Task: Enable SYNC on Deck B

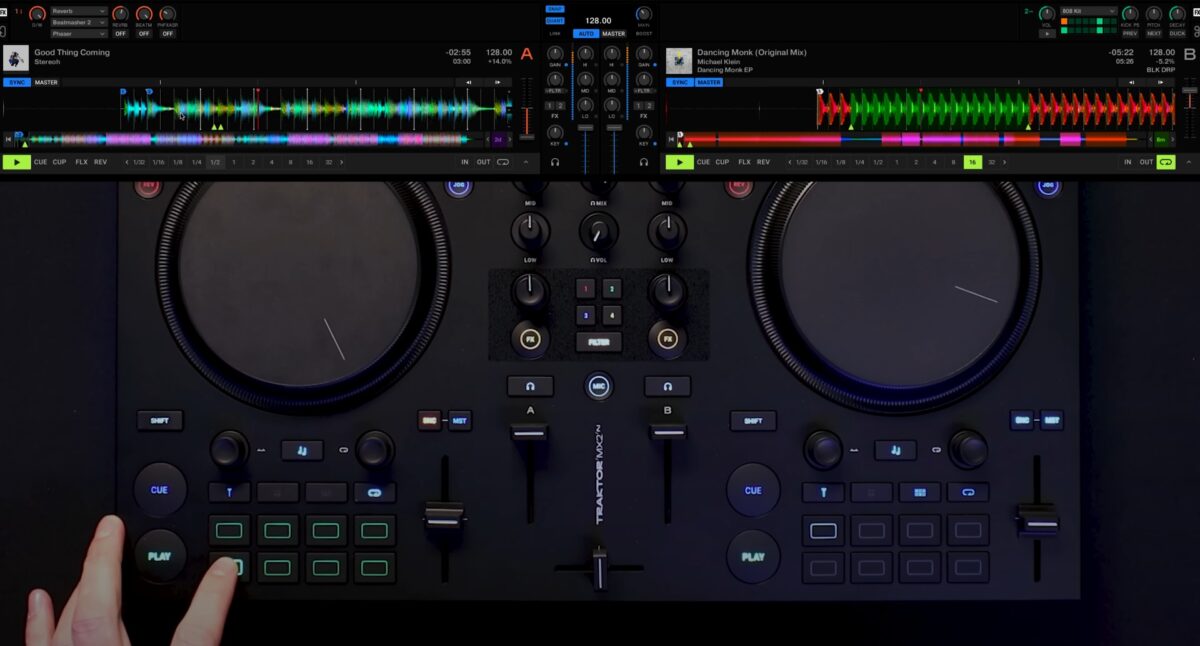Action: coord(682,82)
